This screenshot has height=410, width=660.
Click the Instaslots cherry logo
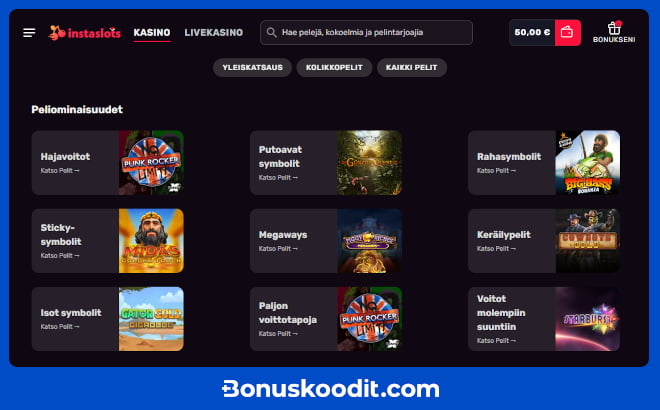tap(85, 33)
